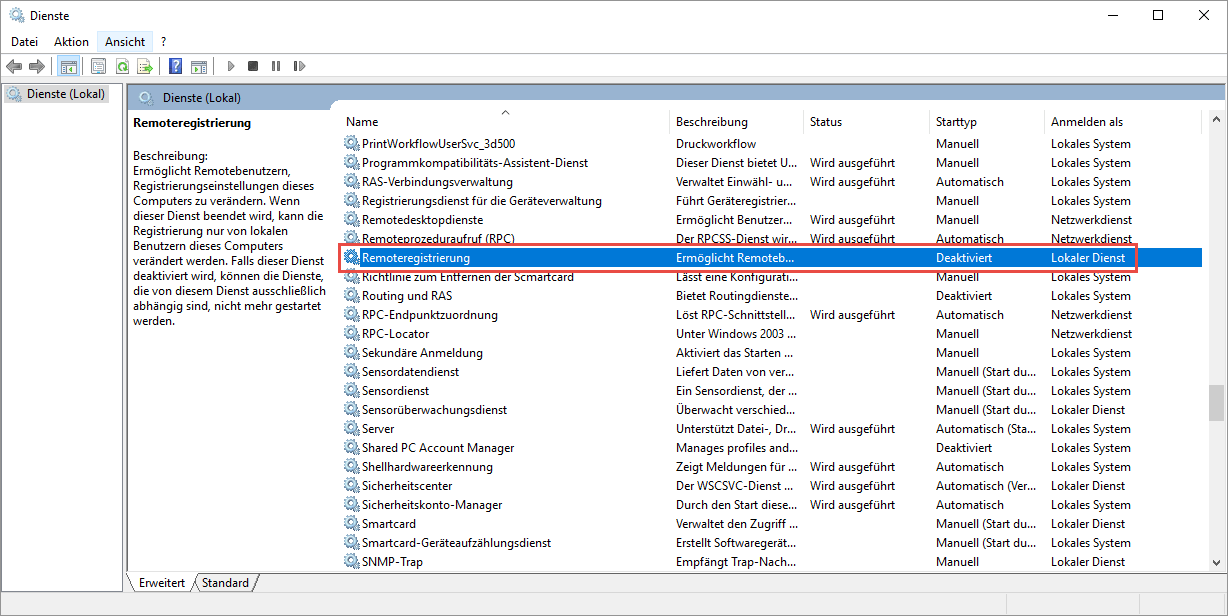Sort by the Name column header
The height and width of the screenshot is (616, 1228).
point(362,122)
